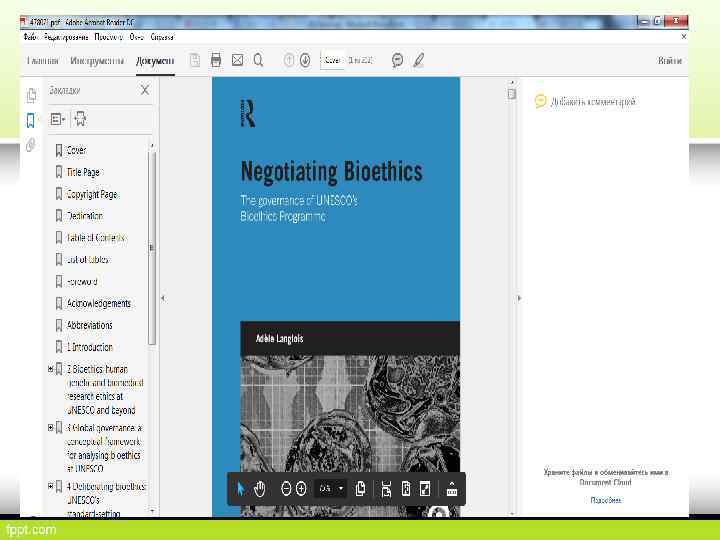Image resolution: width=720 pixels, height=540 pixels.
Task: Switch to the Инструменты tab
Action: coord(97,61)
